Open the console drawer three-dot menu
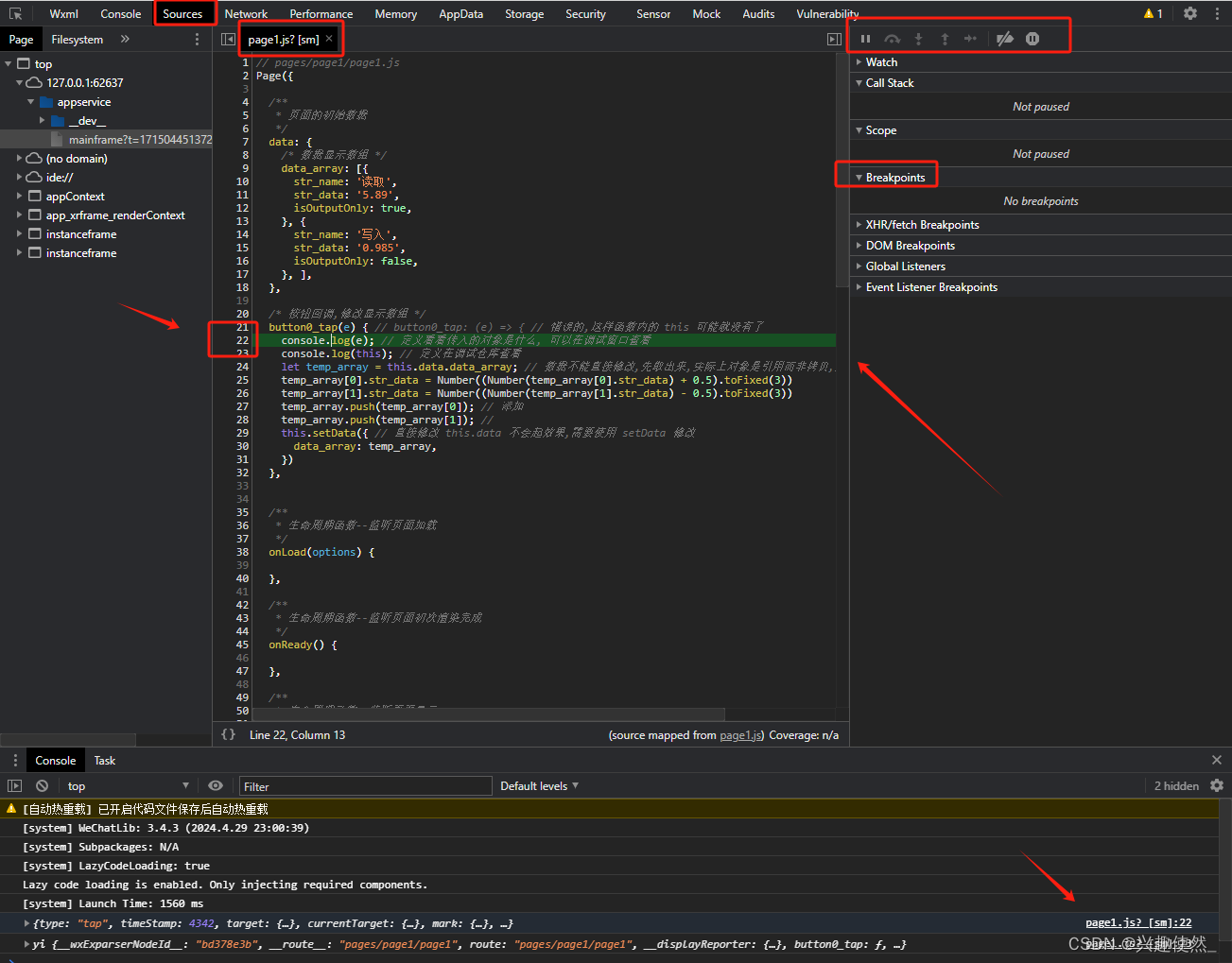1232x963 pixels. click(x=15, y=760)
